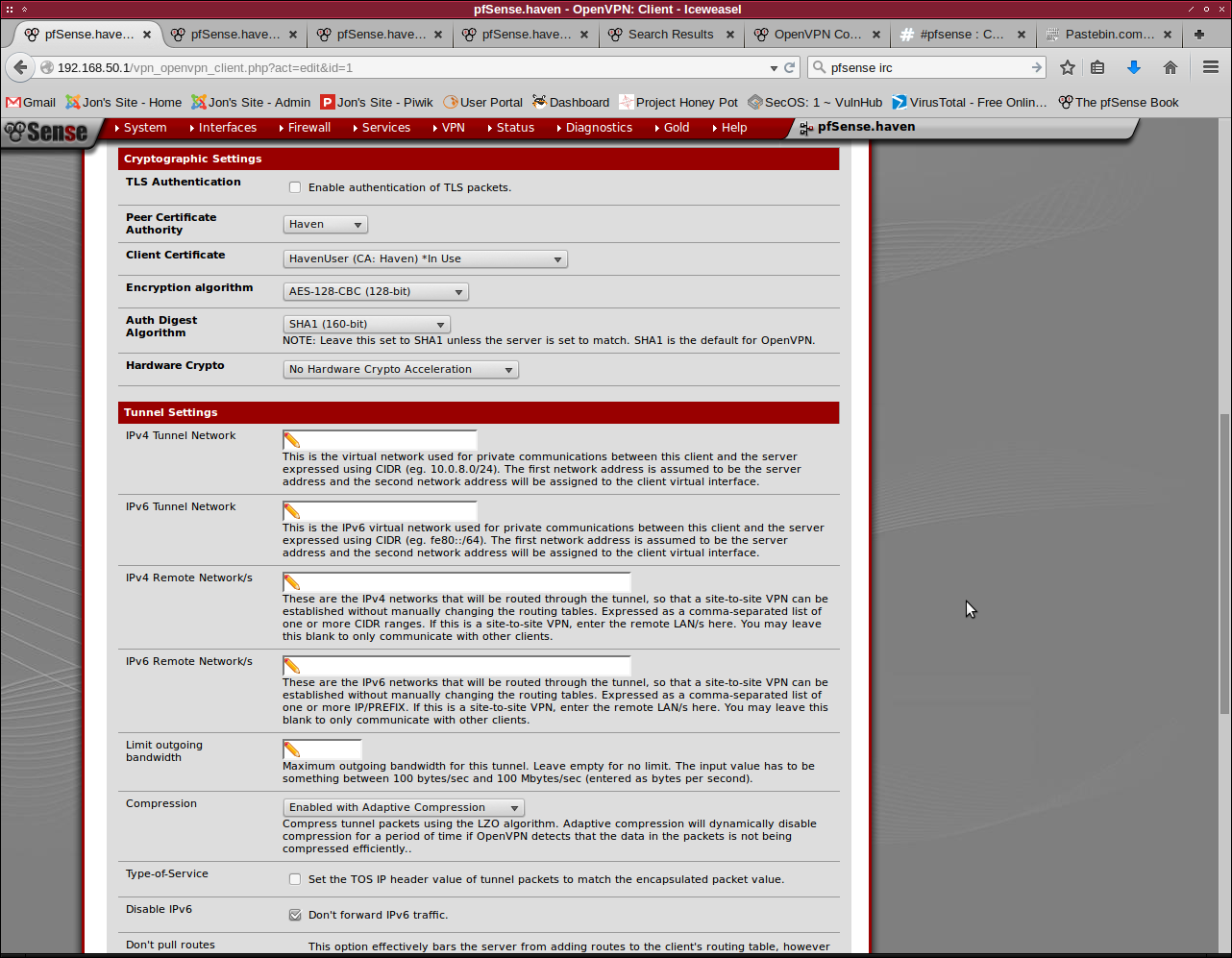Close the Pastebin.com tab
This screenshot has height=958, width=1232.
click(x=1169, y=35)
